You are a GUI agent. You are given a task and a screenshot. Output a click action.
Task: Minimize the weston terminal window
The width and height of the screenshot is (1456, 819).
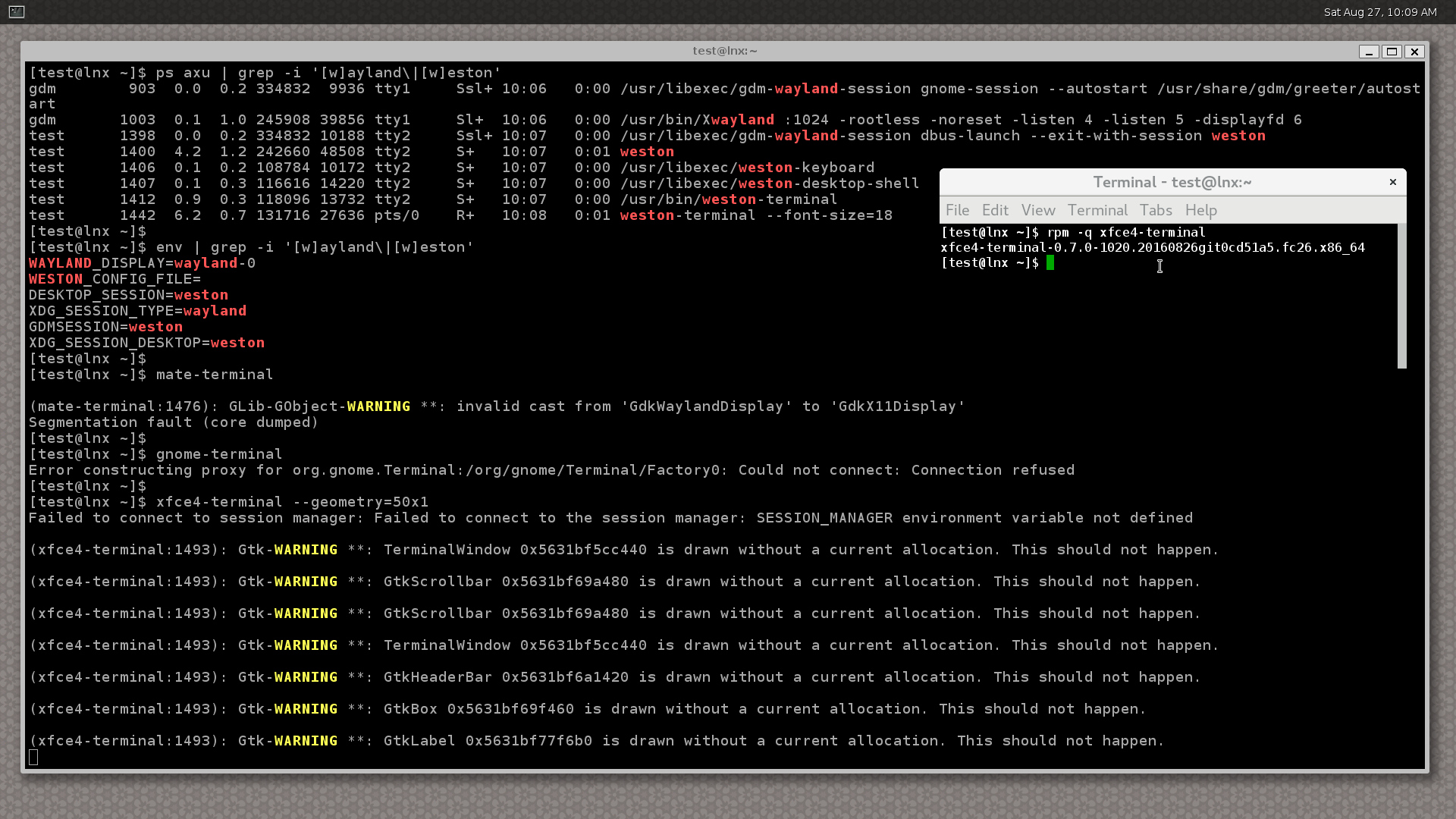pyautogui.click(x=1369, y=52)
